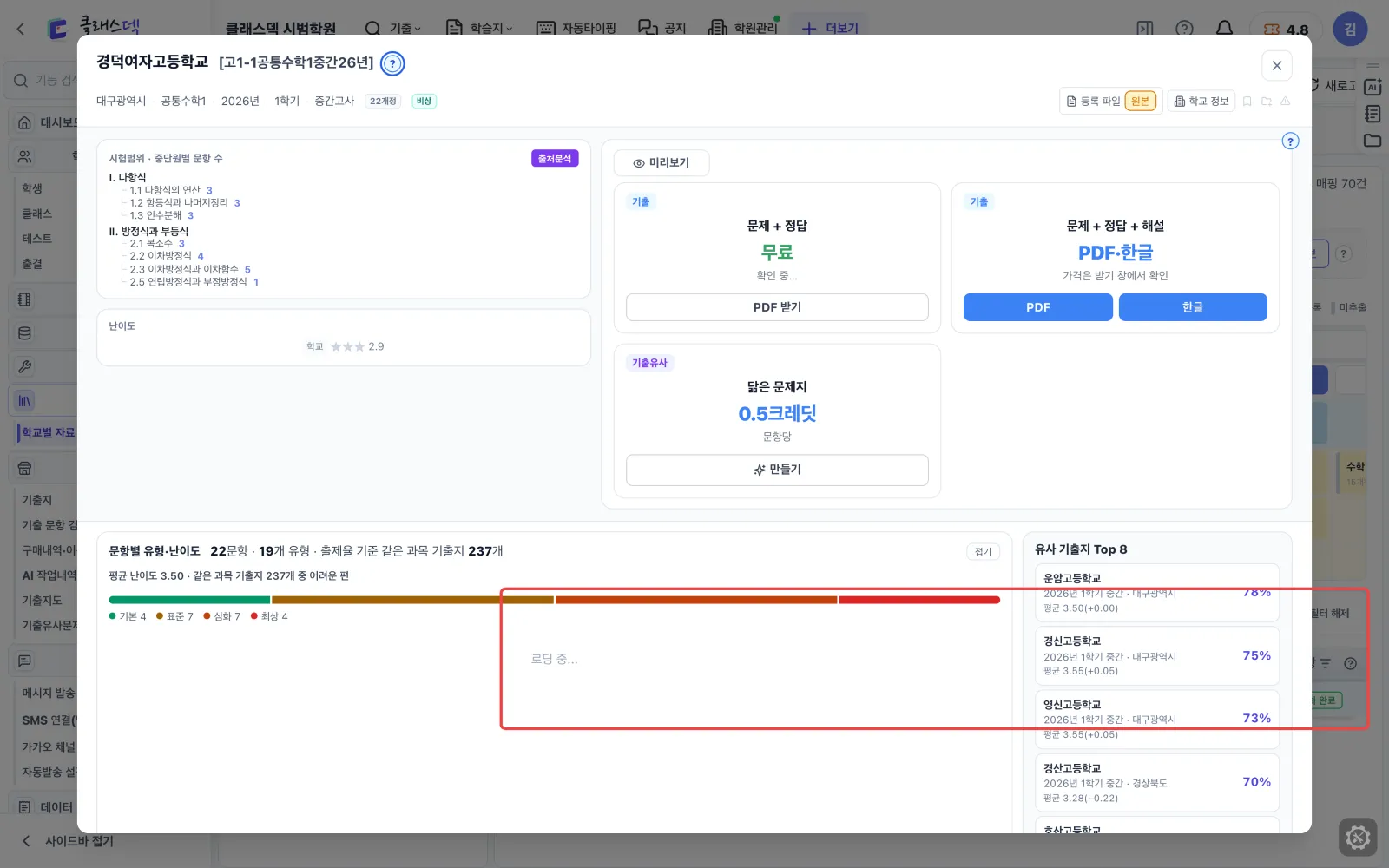This screenshot has height=868, width=1389.
Task: Click the add-to-folder icon in the header
Action: pos(1267,102)
